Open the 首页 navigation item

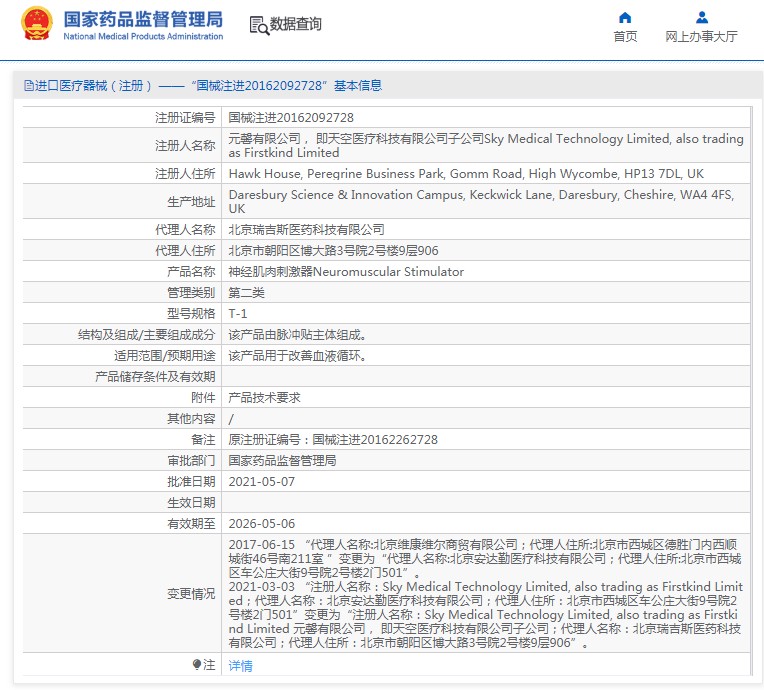[x=625, y=37]
